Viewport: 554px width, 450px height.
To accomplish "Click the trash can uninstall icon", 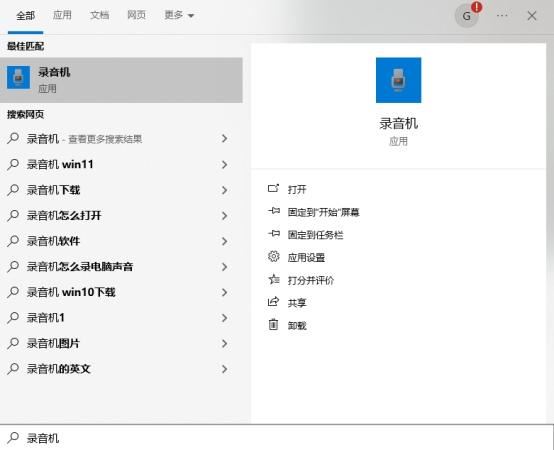I will (x=273, y=324).
